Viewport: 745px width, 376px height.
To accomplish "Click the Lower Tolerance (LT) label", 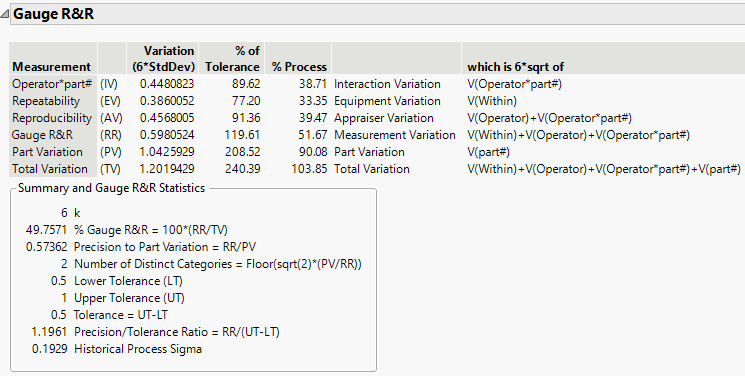I will (128, 281).
